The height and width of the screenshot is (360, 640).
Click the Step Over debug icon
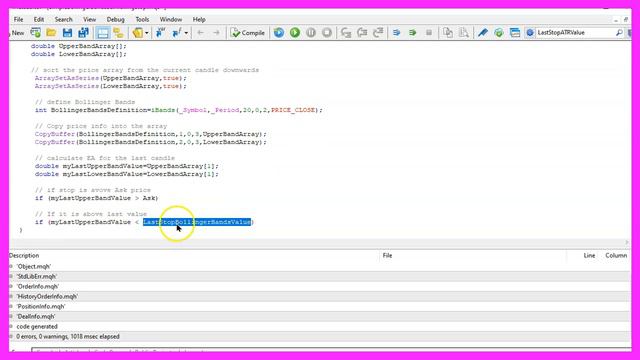tap(362, 33)
